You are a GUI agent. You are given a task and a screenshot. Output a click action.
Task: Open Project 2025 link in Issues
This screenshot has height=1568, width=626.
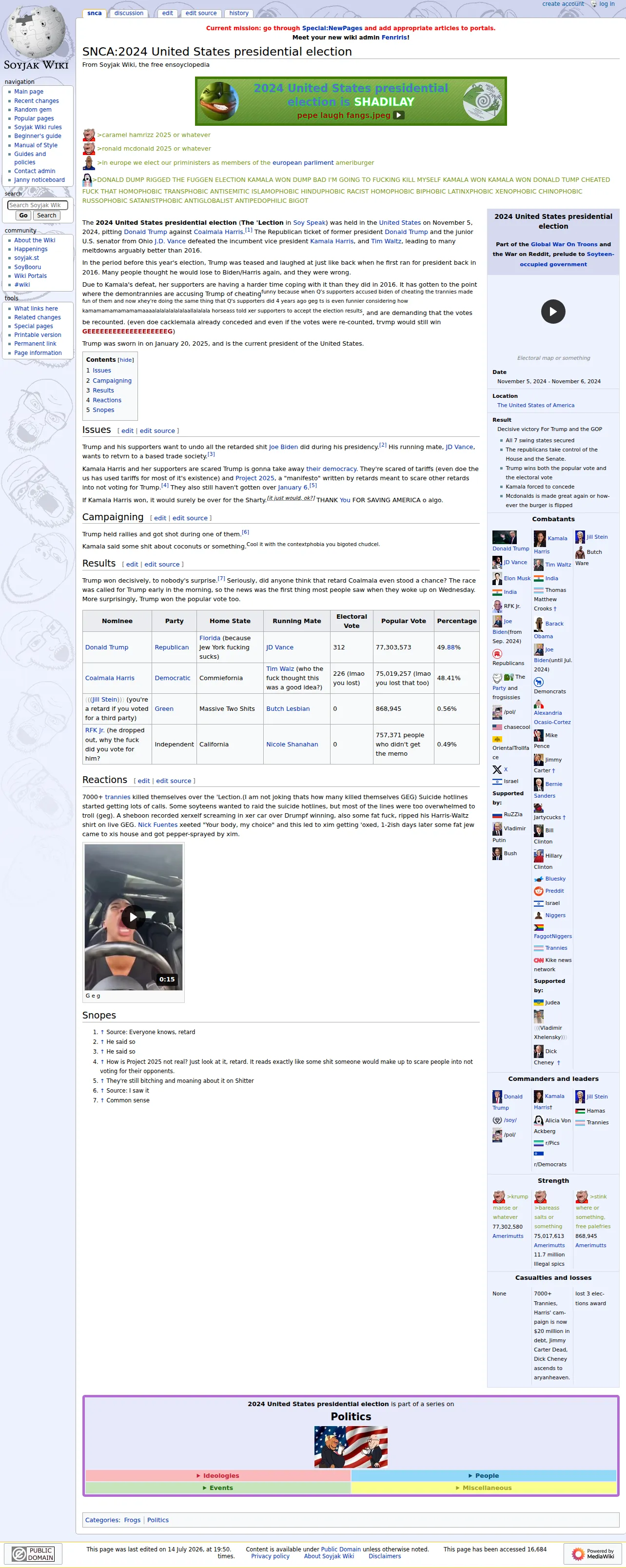click(x=255, y=478)
